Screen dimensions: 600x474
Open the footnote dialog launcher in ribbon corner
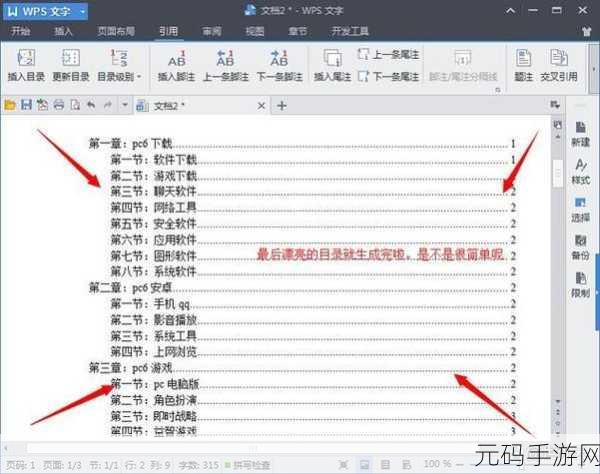coord(498,90)
